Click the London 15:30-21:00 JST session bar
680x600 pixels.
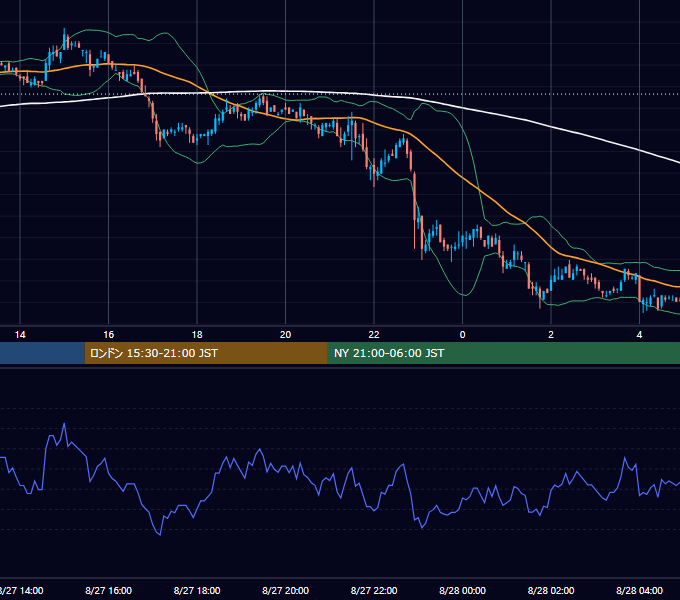point(206,353)
